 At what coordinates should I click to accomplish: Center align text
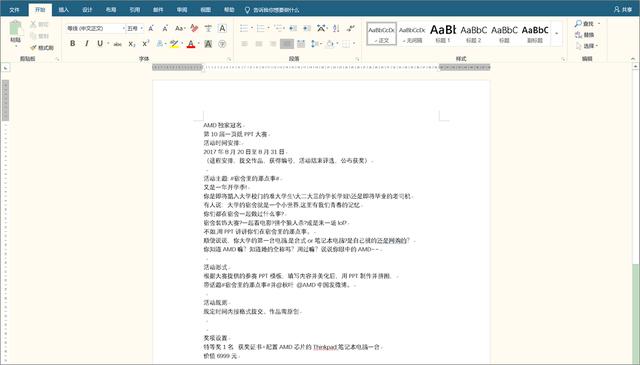coord(259,44)
